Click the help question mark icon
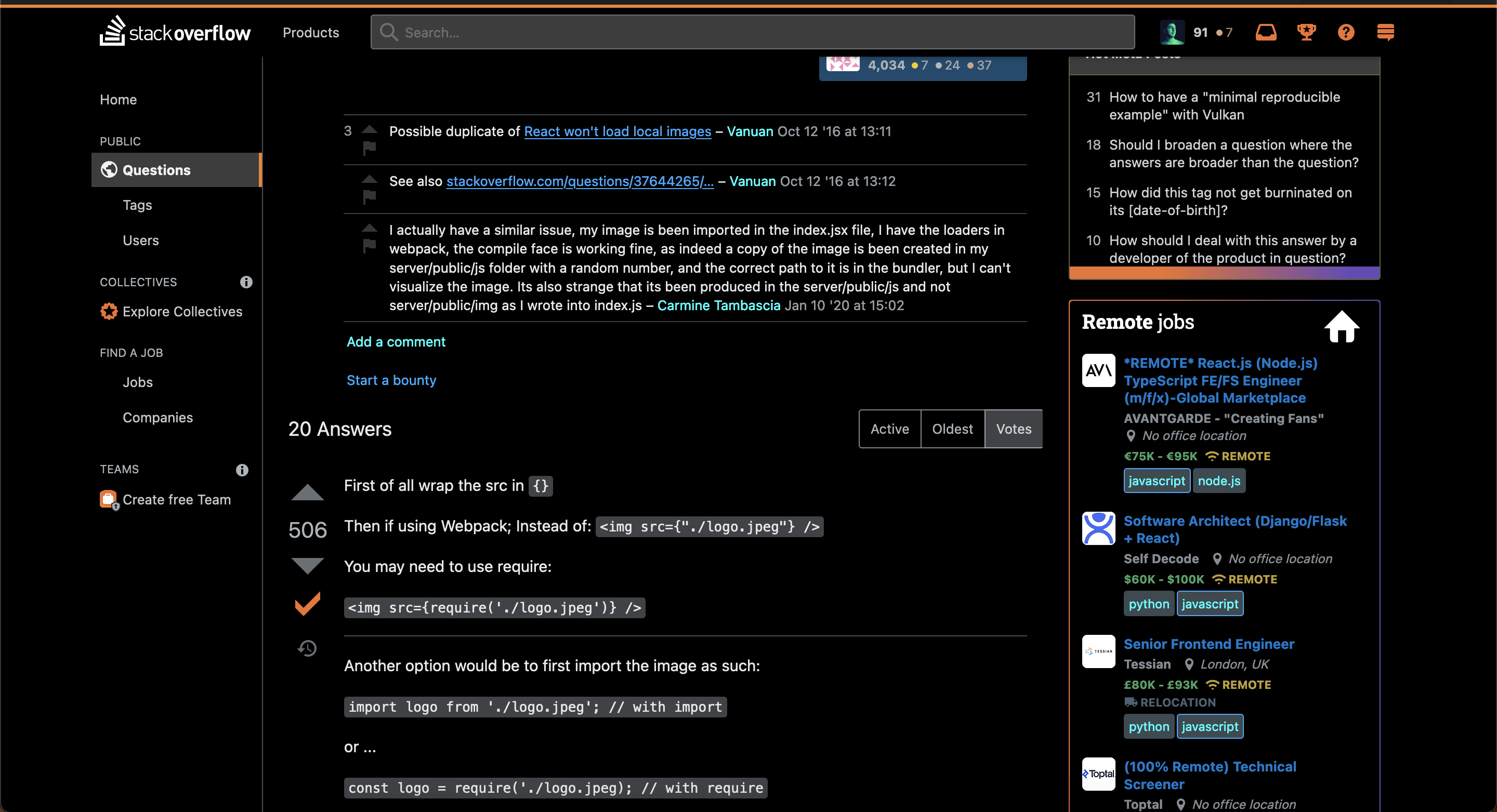Screen dimensions: 1497x812 [x=1345, y=32]
